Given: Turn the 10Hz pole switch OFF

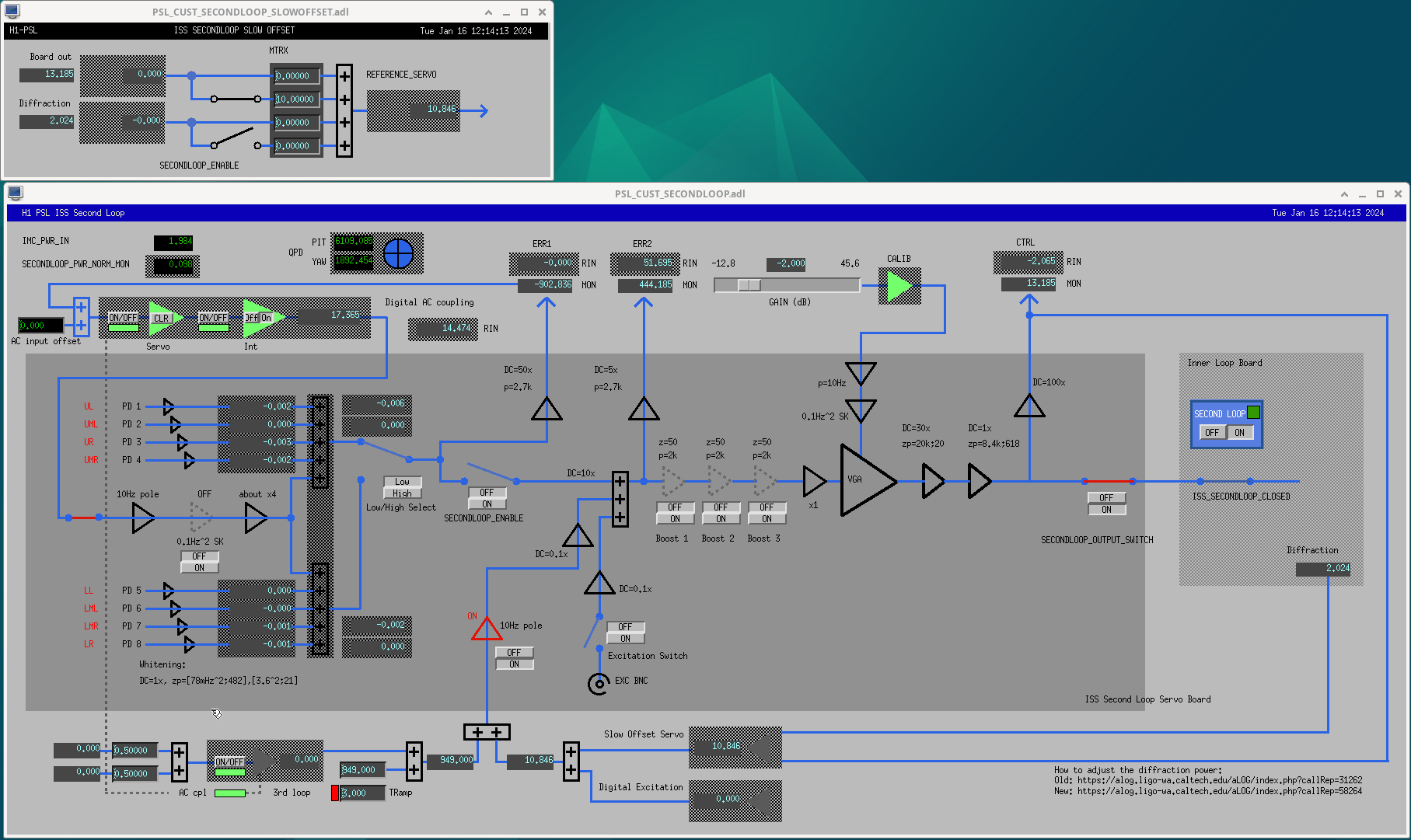Looking at the screenshot, I should click(514, 653).
